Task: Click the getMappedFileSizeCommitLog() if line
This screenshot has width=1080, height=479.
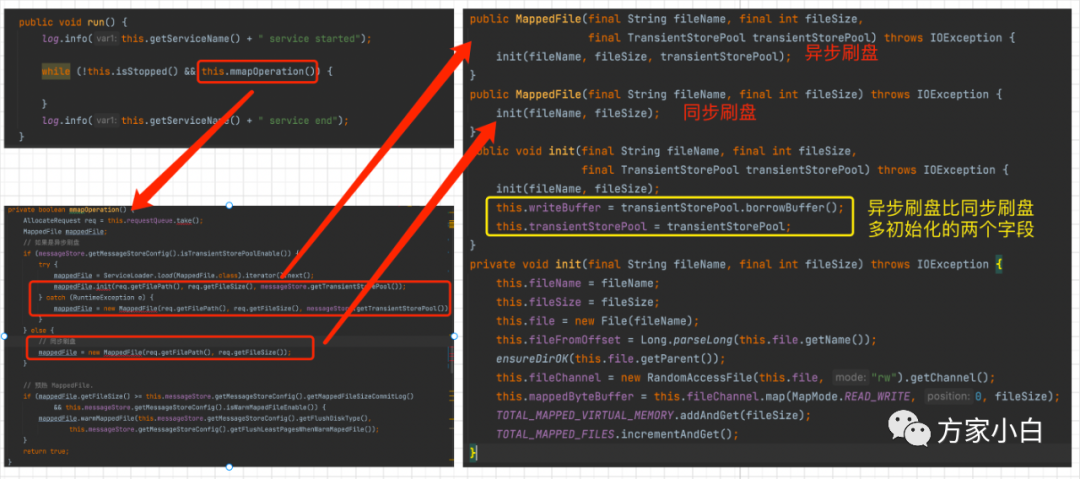Action: (218, 396)
